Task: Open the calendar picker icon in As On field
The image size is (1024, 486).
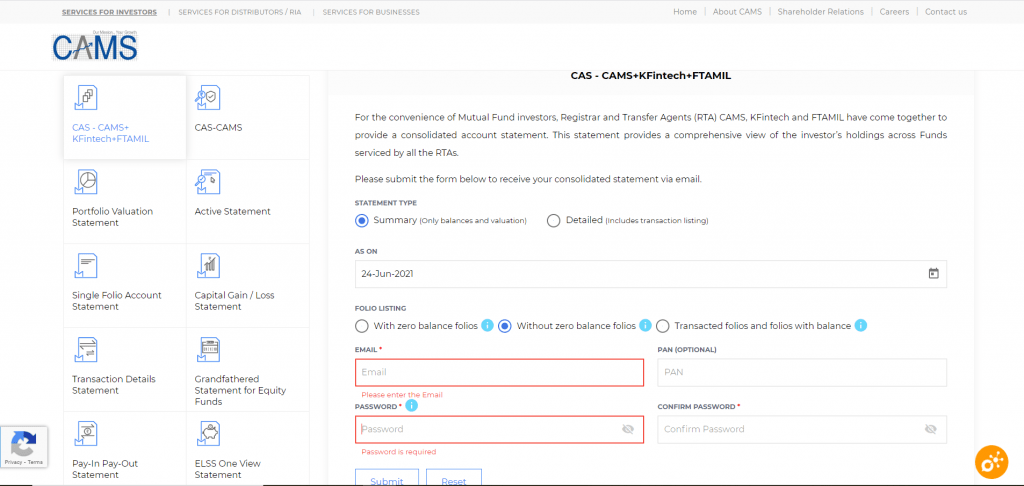Action: pyautogui.click(x=933, y=274)
